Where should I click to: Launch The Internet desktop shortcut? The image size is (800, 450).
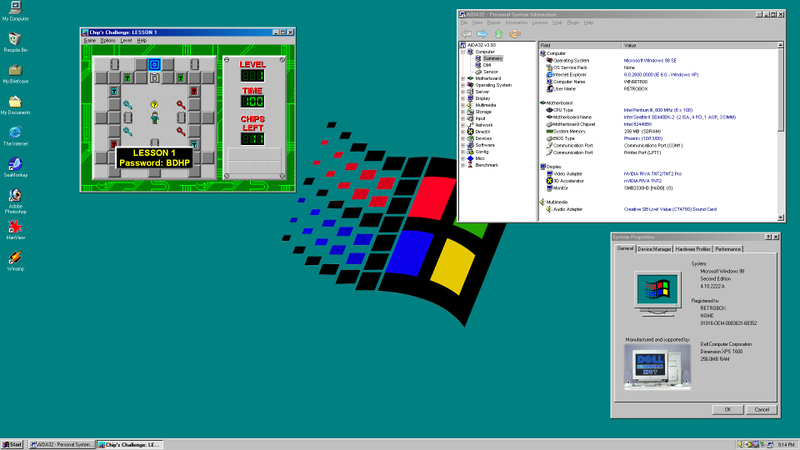pyautogui.click(x=15, y=136)
